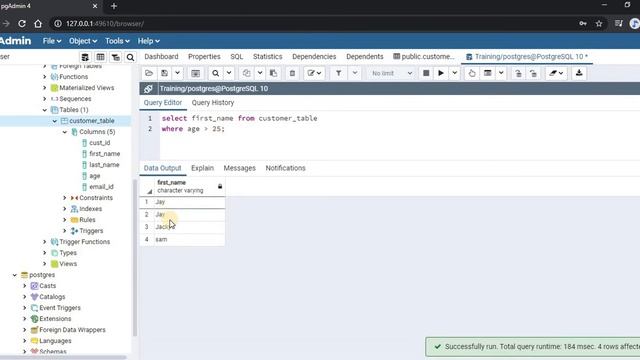Execute the query with play button
This screenshot has width=640, height=360.
[441, 73]
